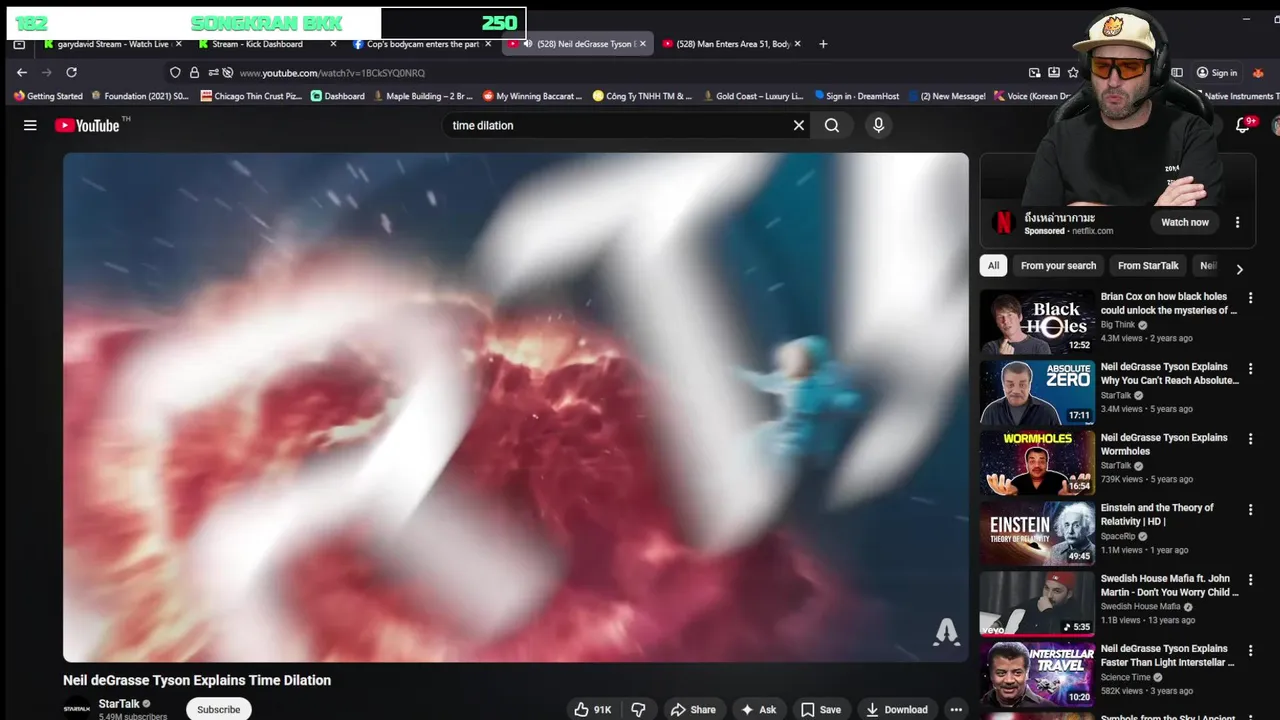Viewport: 1280px width, 720px height.
Task: Select From your search chip
Action: [1058, 265]
